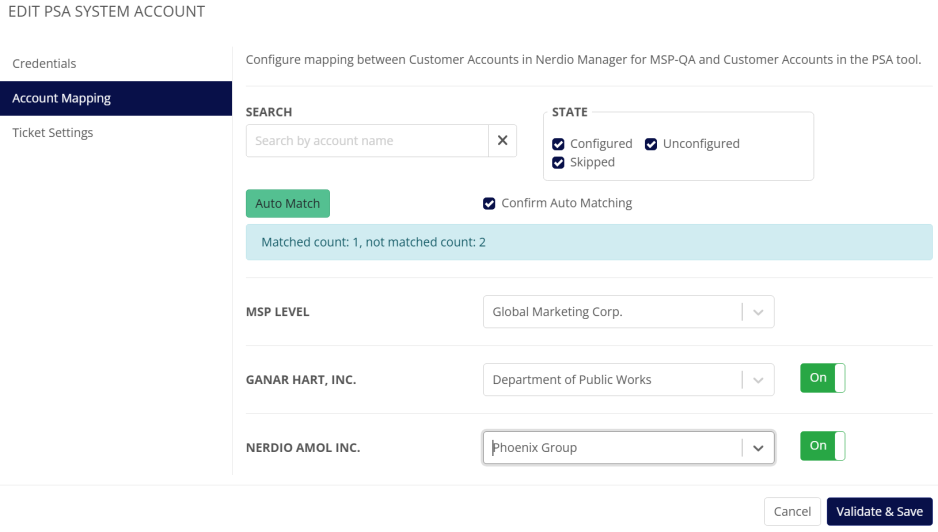Go to Ticket Settings tab
The width and height of the screenshot is (938, 532).
tap(53, 133)
